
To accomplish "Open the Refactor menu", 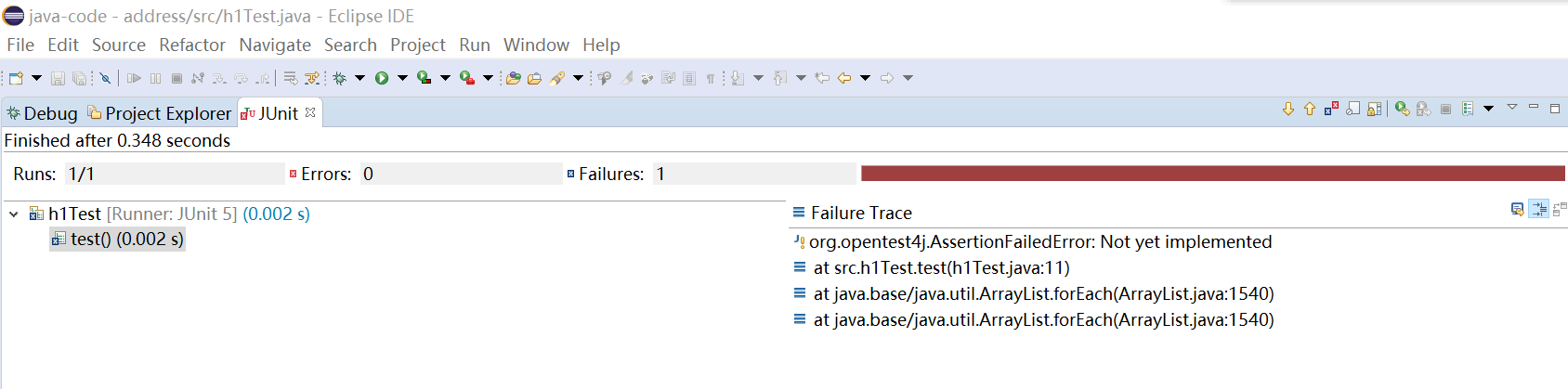I will click(x=191, y=45).
